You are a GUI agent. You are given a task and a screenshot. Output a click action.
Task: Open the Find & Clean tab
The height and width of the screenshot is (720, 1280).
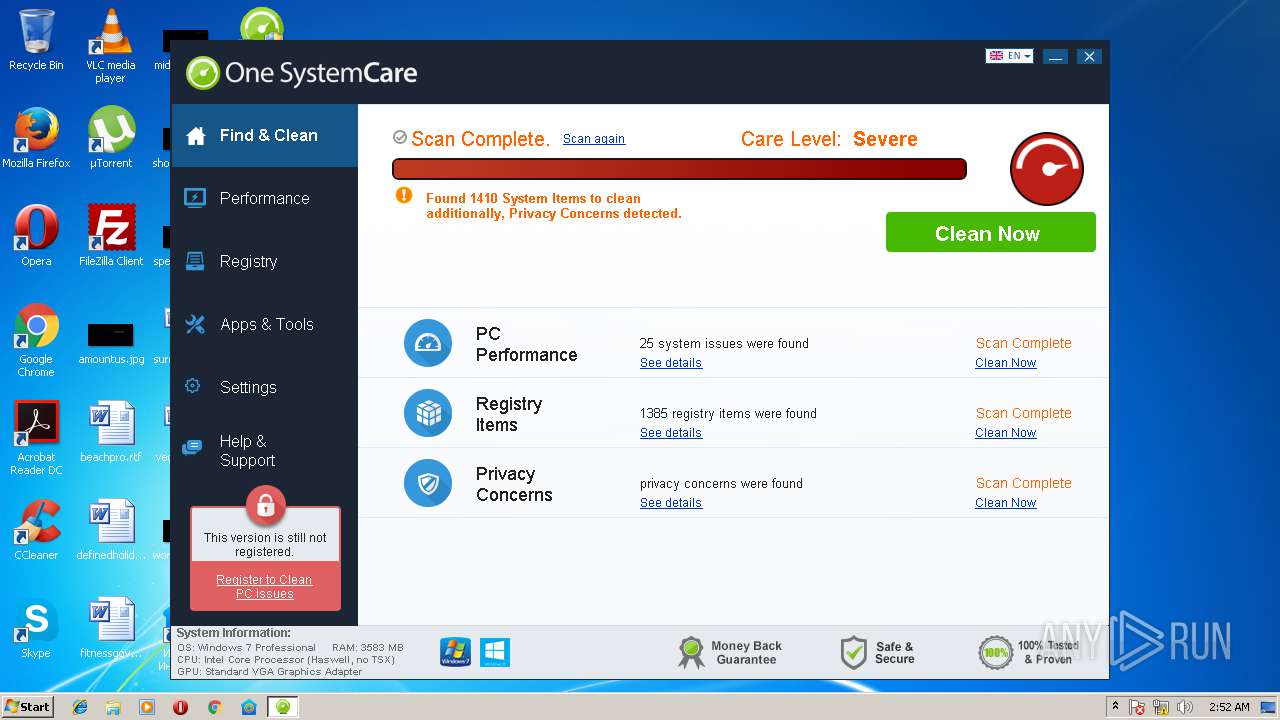click(264, 135)
